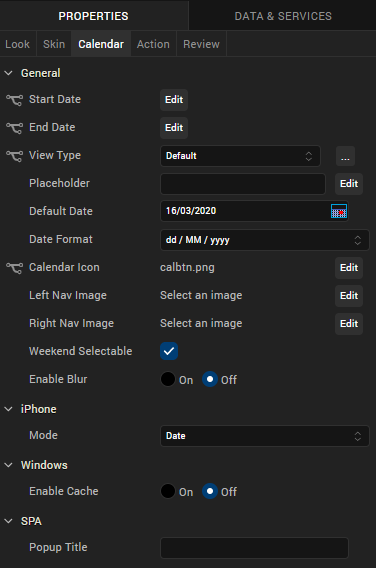Image resolution: width=376 pixels, height=568 pixels.
Task: Open the iPhone Mode dropdown
Action: [x=265, y=436]
